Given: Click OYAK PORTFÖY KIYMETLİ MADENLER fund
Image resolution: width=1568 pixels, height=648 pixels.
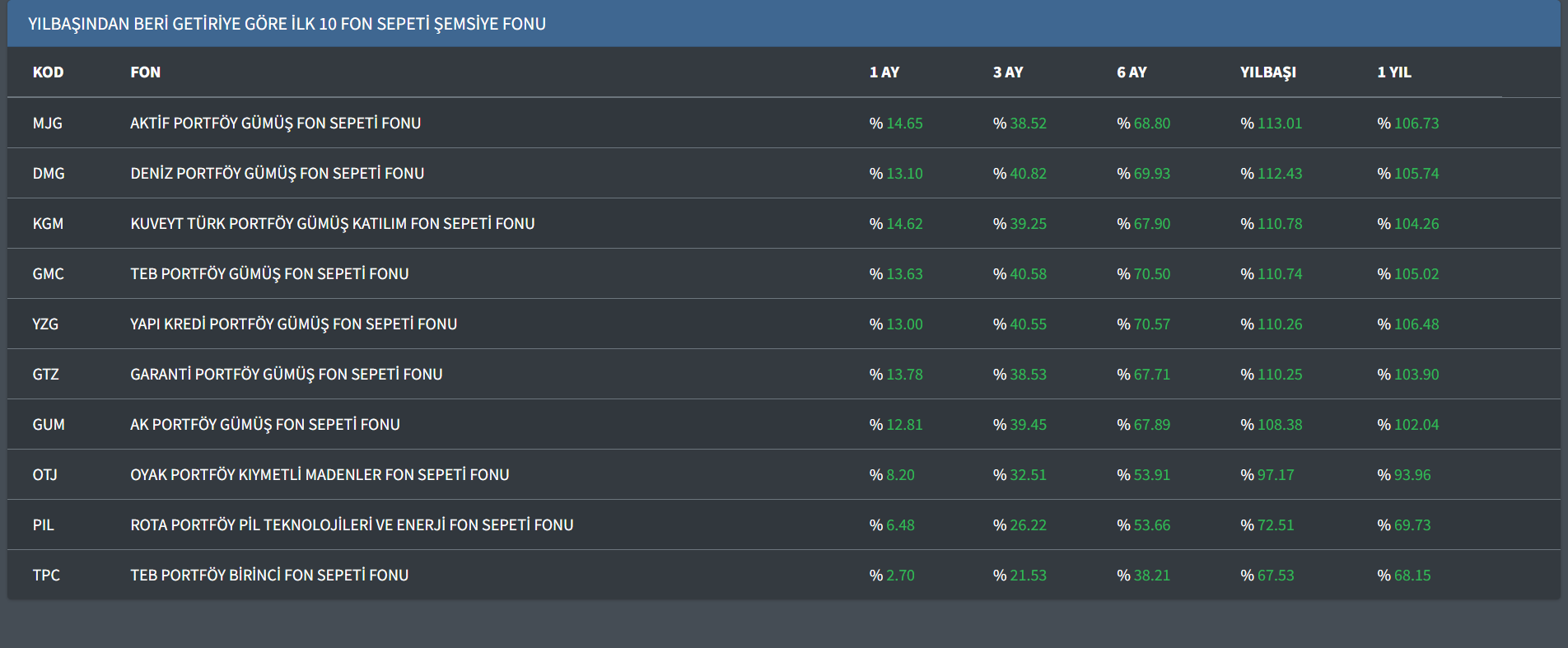Looking at the screenshot, I should click(x=320, y=475).
